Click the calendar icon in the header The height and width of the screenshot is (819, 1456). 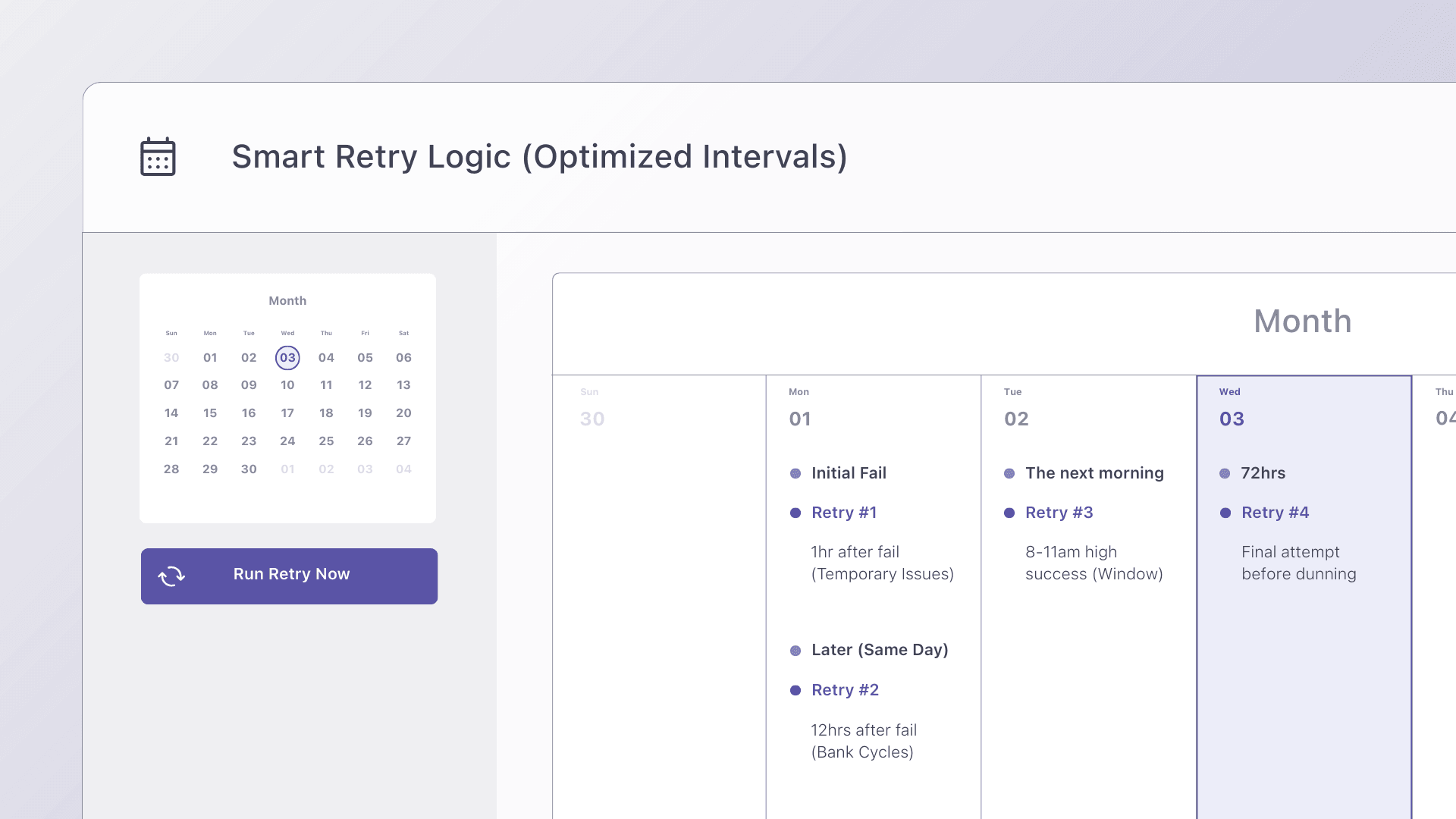[158, 157]
